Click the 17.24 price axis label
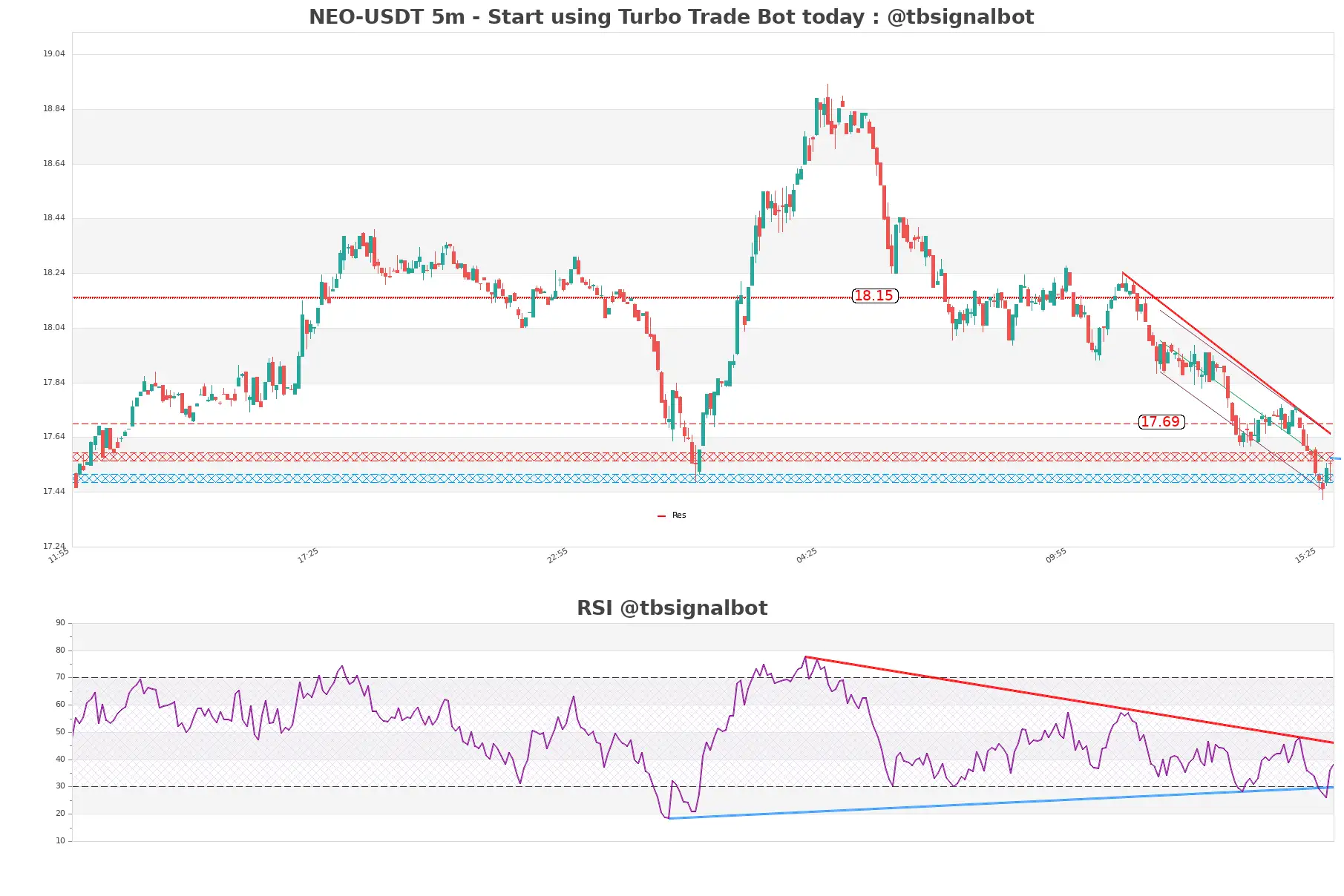The height and width of the screenshot is (896, 1344). click(53, 546)
